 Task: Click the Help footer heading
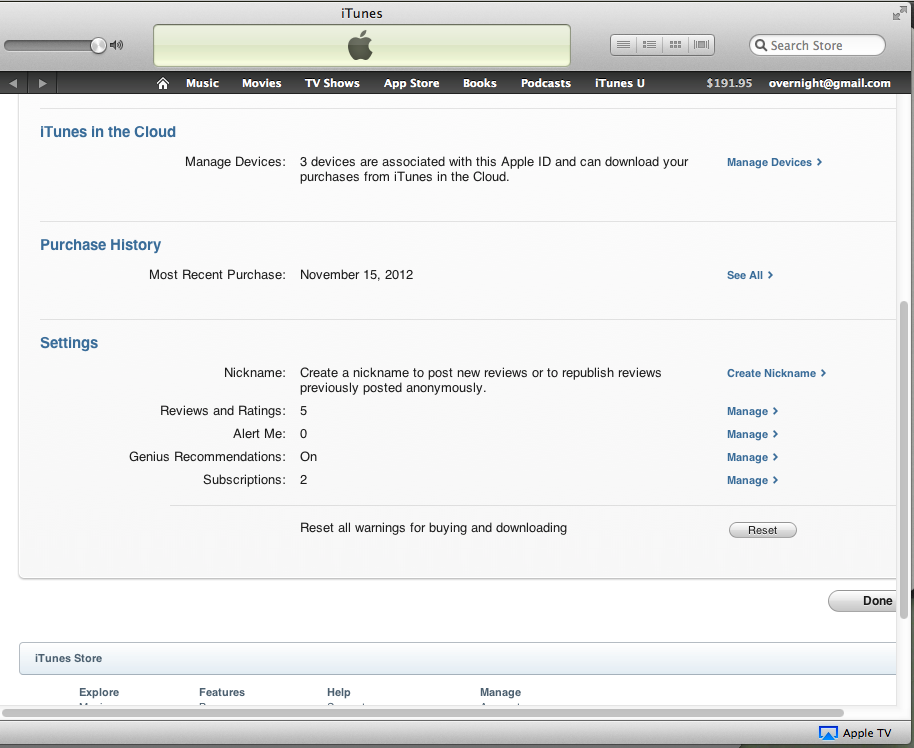339,692
